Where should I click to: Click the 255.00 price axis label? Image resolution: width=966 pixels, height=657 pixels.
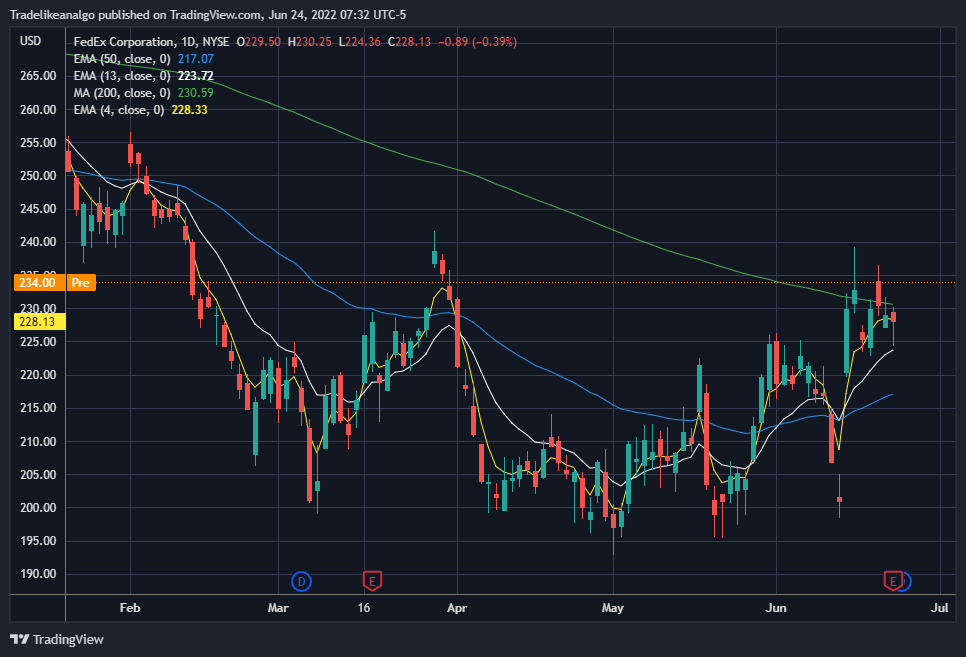coord(38,143)
